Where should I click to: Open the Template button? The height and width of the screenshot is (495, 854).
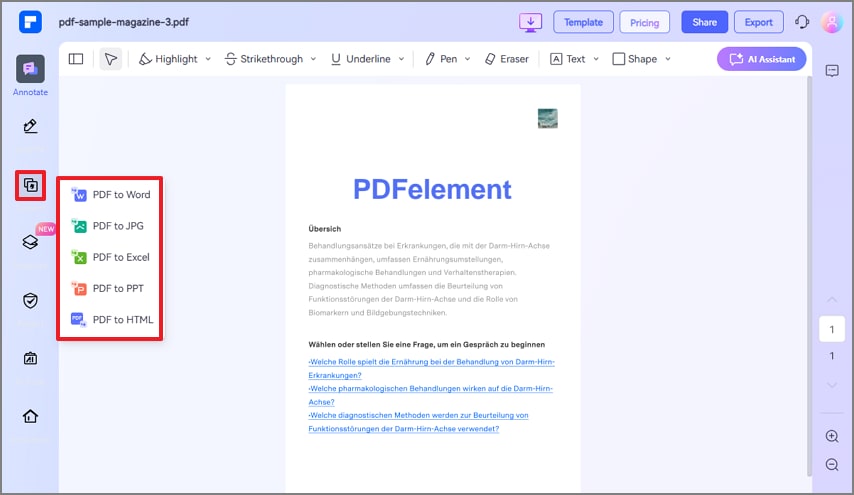[x=583, y=22]
